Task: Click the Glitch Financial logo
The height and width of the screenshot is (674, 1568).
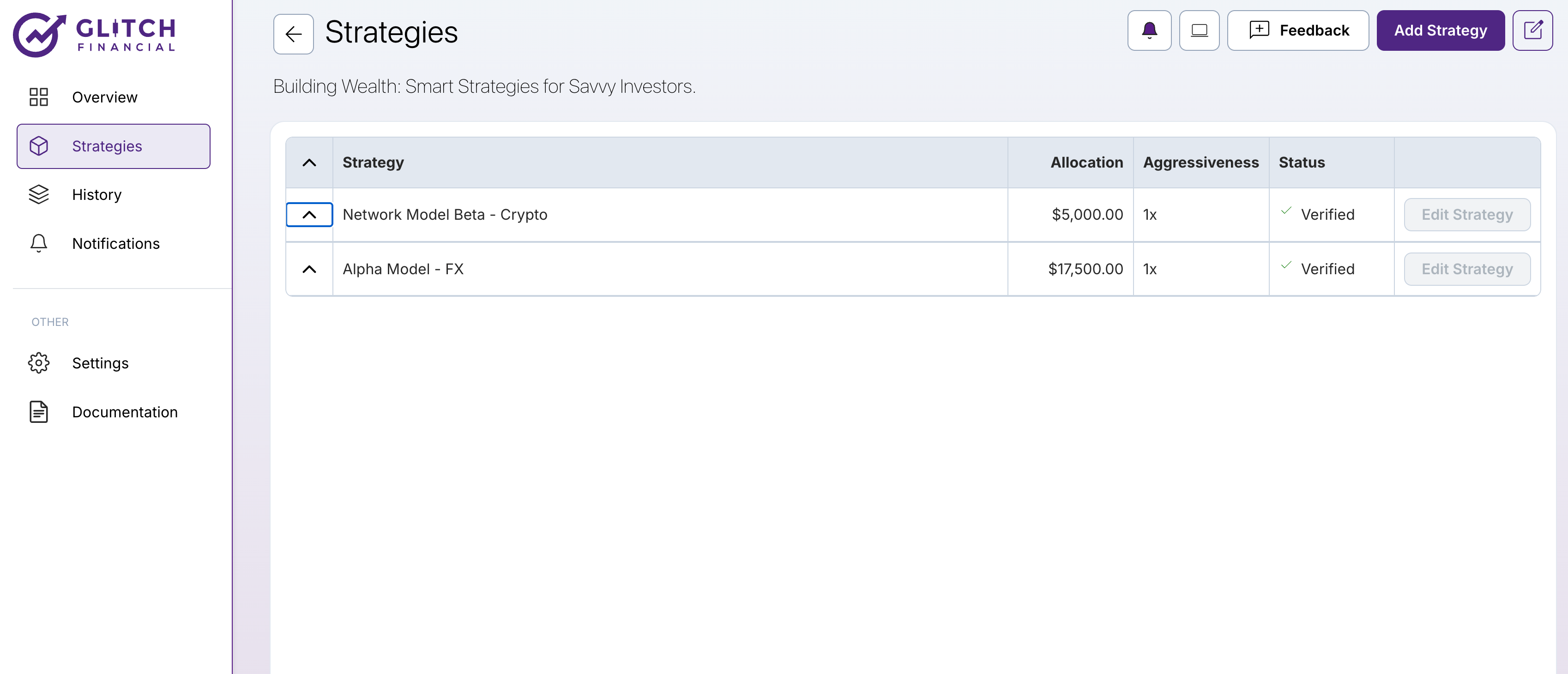Action: tap(95, 34)
